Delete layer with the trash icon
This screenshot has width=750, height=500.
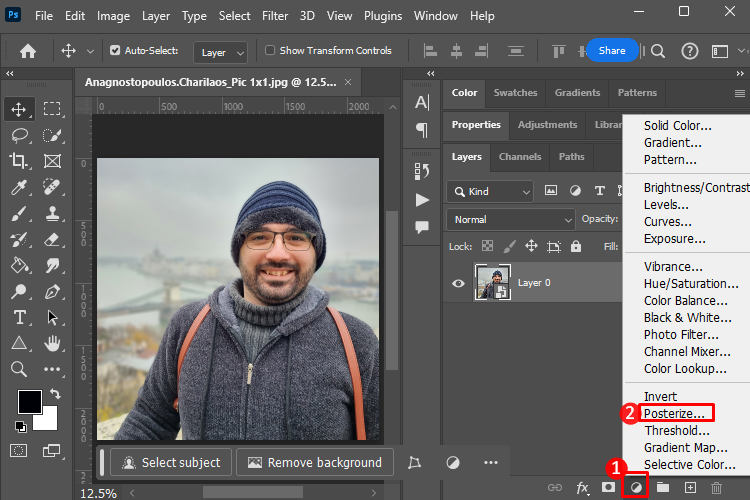[716, 488]
